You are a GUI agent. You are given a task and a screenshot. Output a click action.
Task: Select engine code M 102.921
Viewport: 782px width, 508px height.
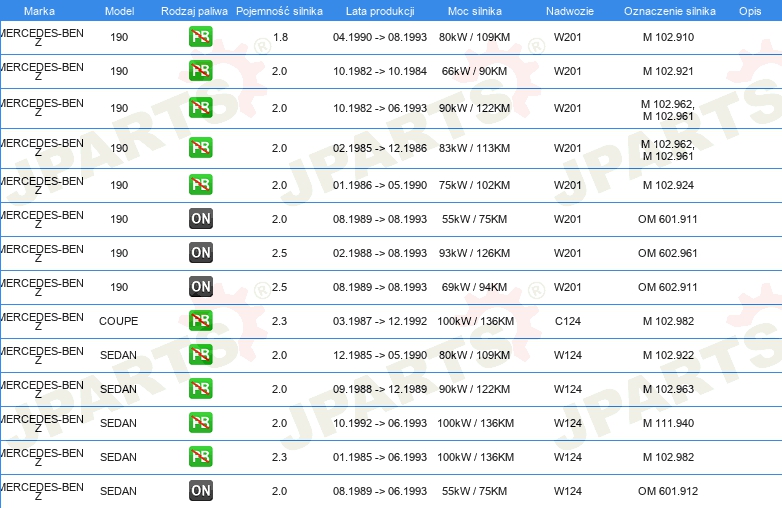click(x=668, y=71)
